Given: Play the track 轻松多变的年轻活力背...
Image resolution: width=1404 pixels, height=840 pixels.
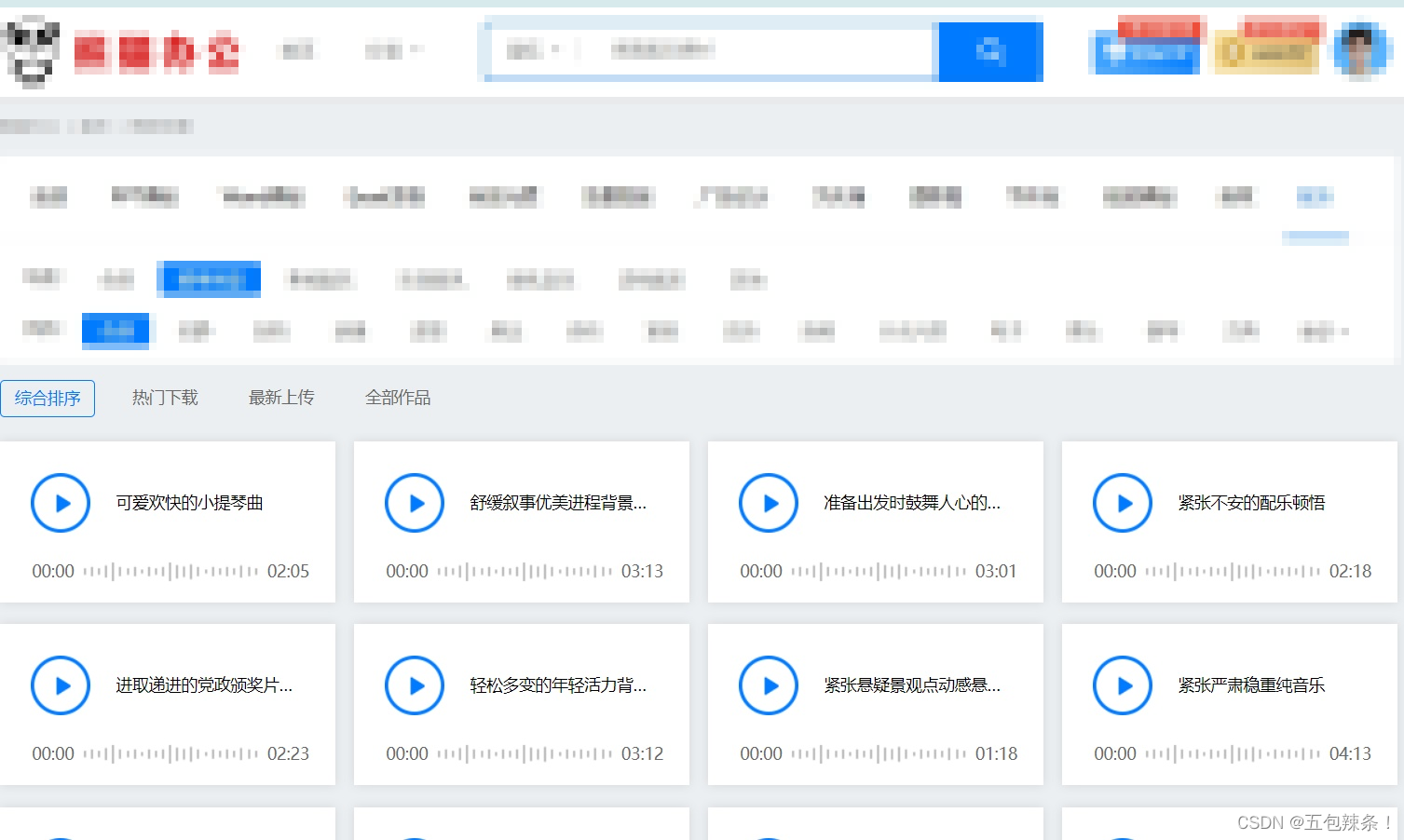Looking at the screenshot, I should tap(415, 685).
